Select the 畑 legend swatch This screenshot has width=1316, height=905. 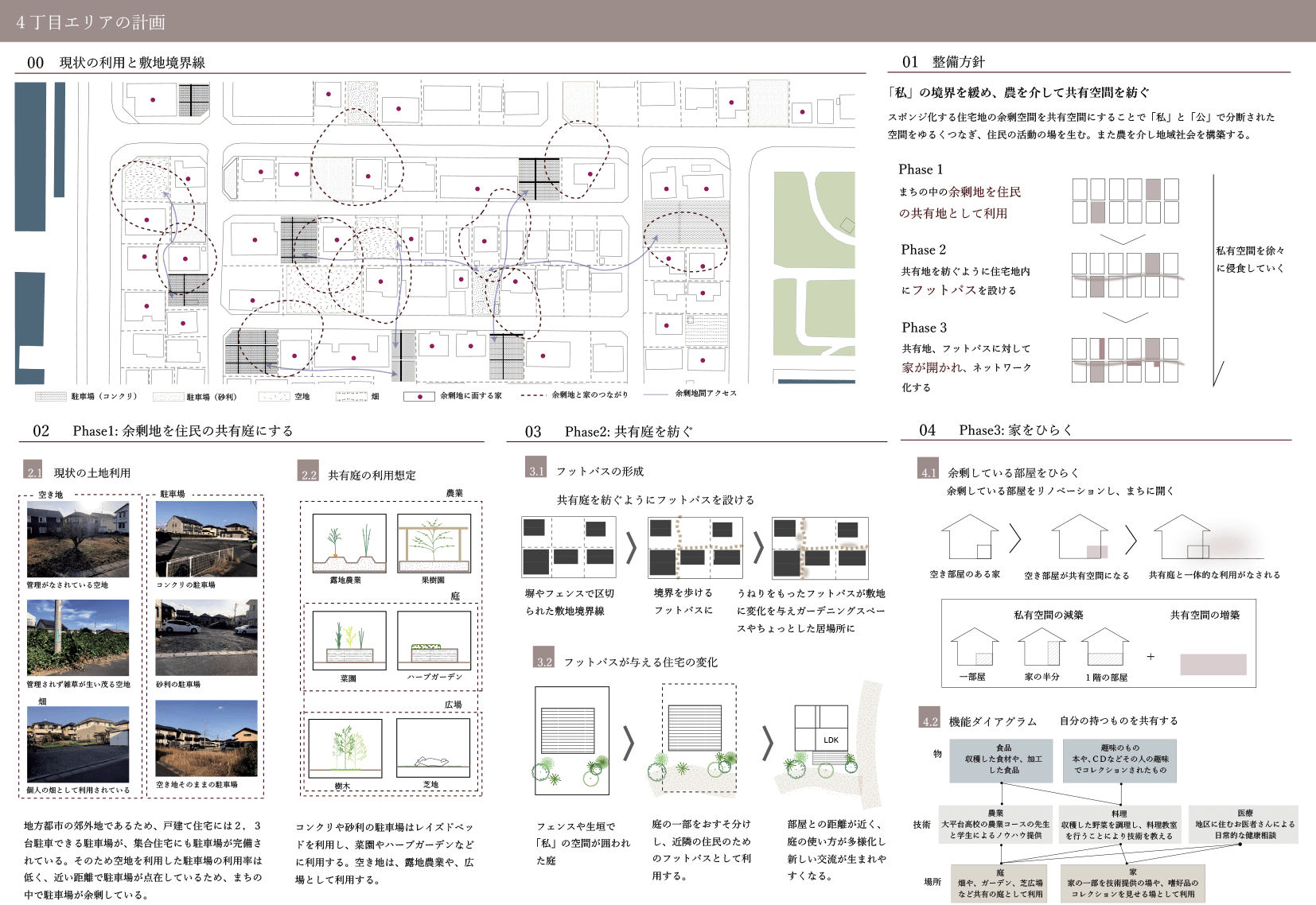[351, 396]
